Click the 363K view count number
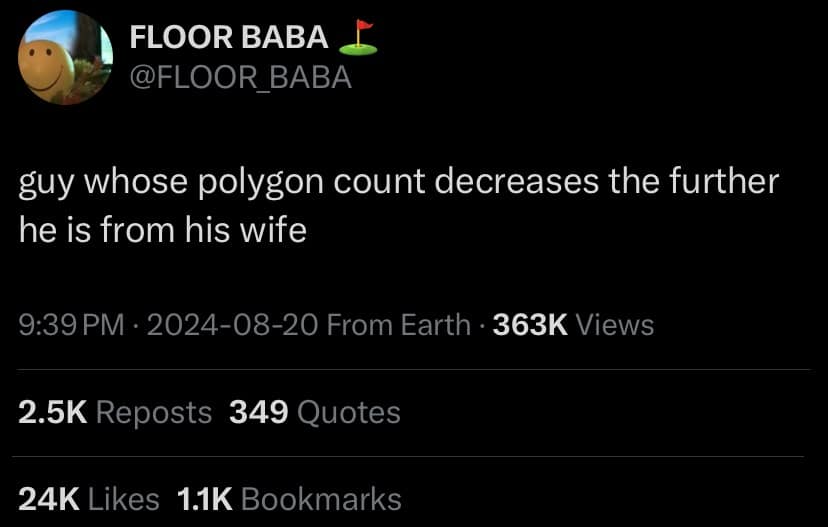The image size is (828, 527). tap(530, 325)
